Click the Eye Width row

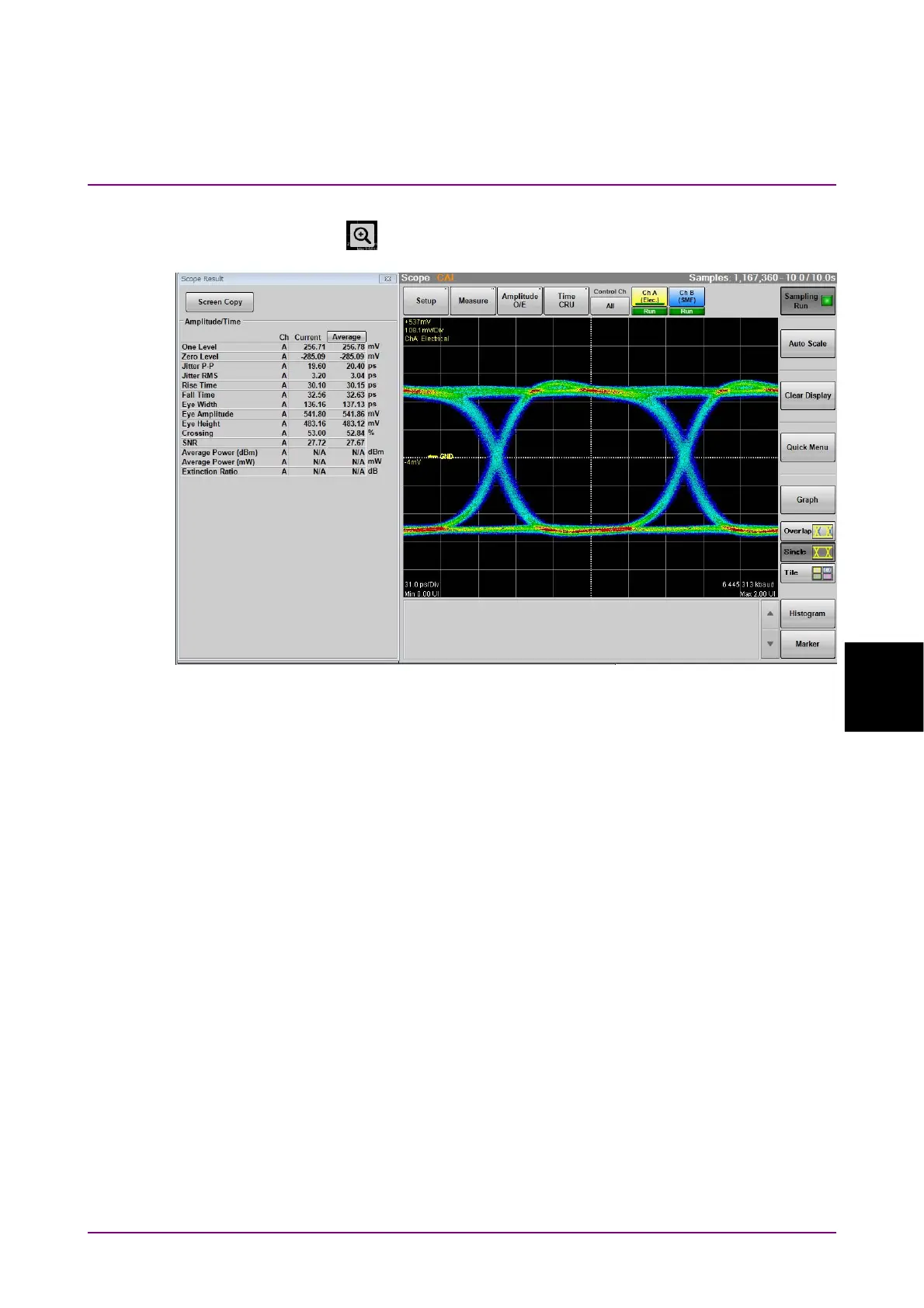tap(280, 405)
